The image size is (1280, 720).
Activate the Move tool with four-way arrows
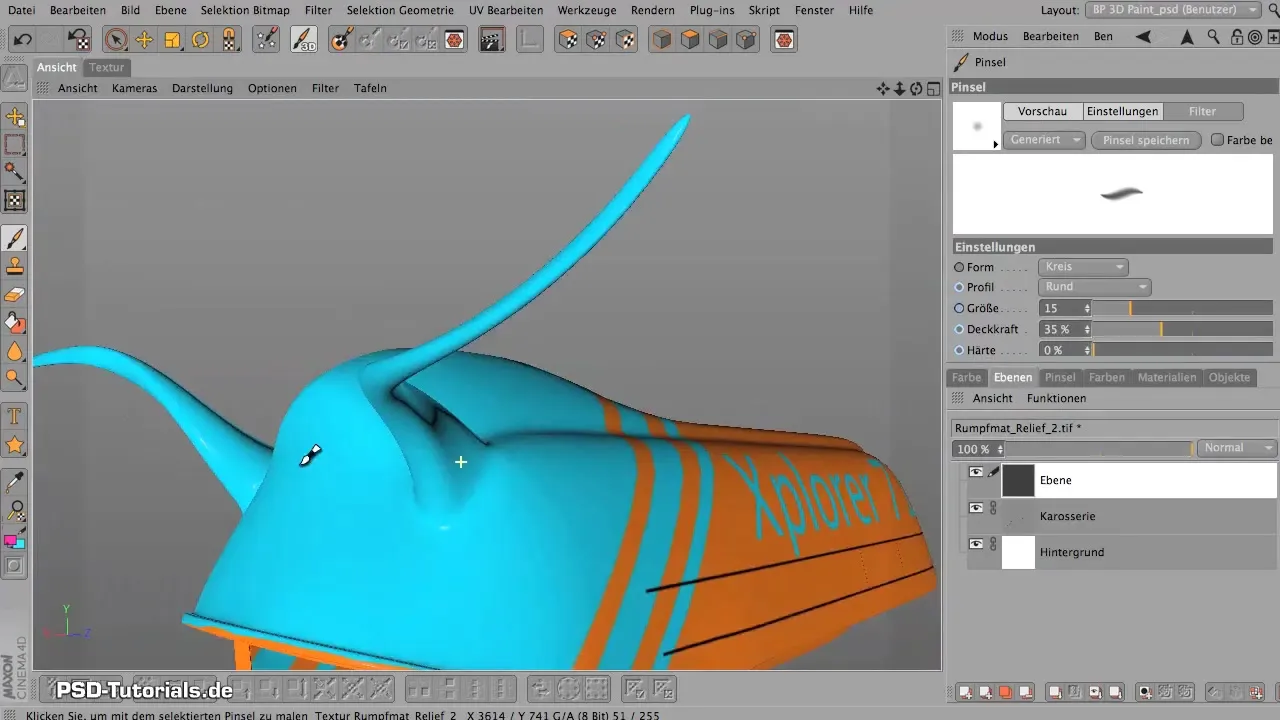click(x=144, y=40)
